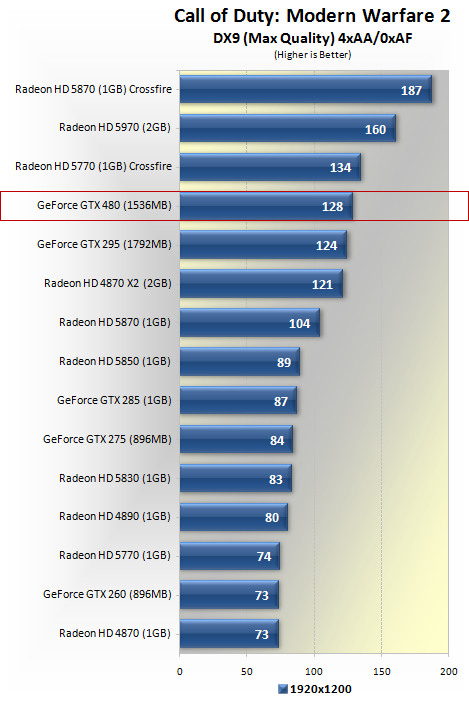Select the Radeon HD 5770 (1GB) label

pyautogui.click(x=115, y=555)
